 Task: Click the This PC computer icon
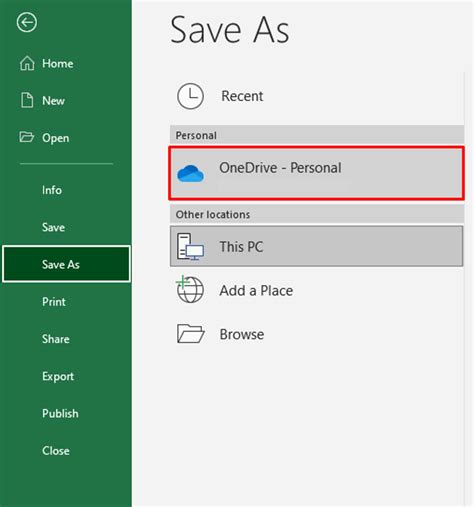pos(190,247)
